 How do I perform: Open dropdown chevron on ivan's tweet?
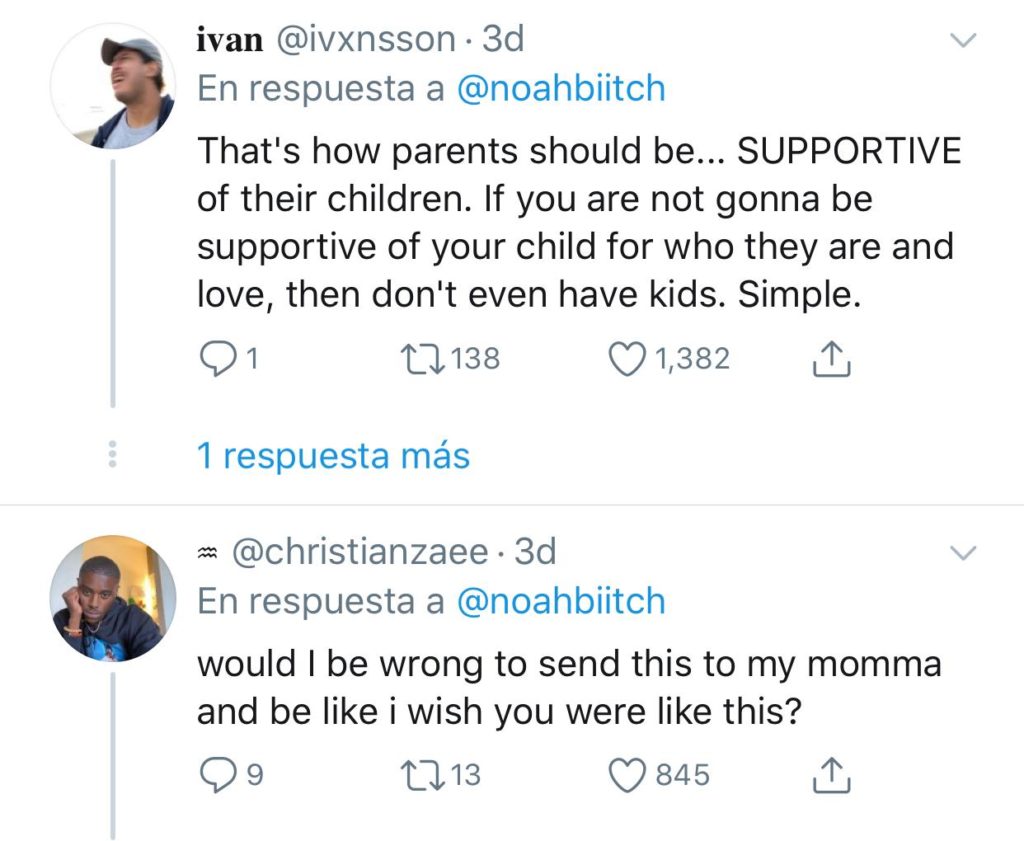pyautogui.click(x=963, y=41)
